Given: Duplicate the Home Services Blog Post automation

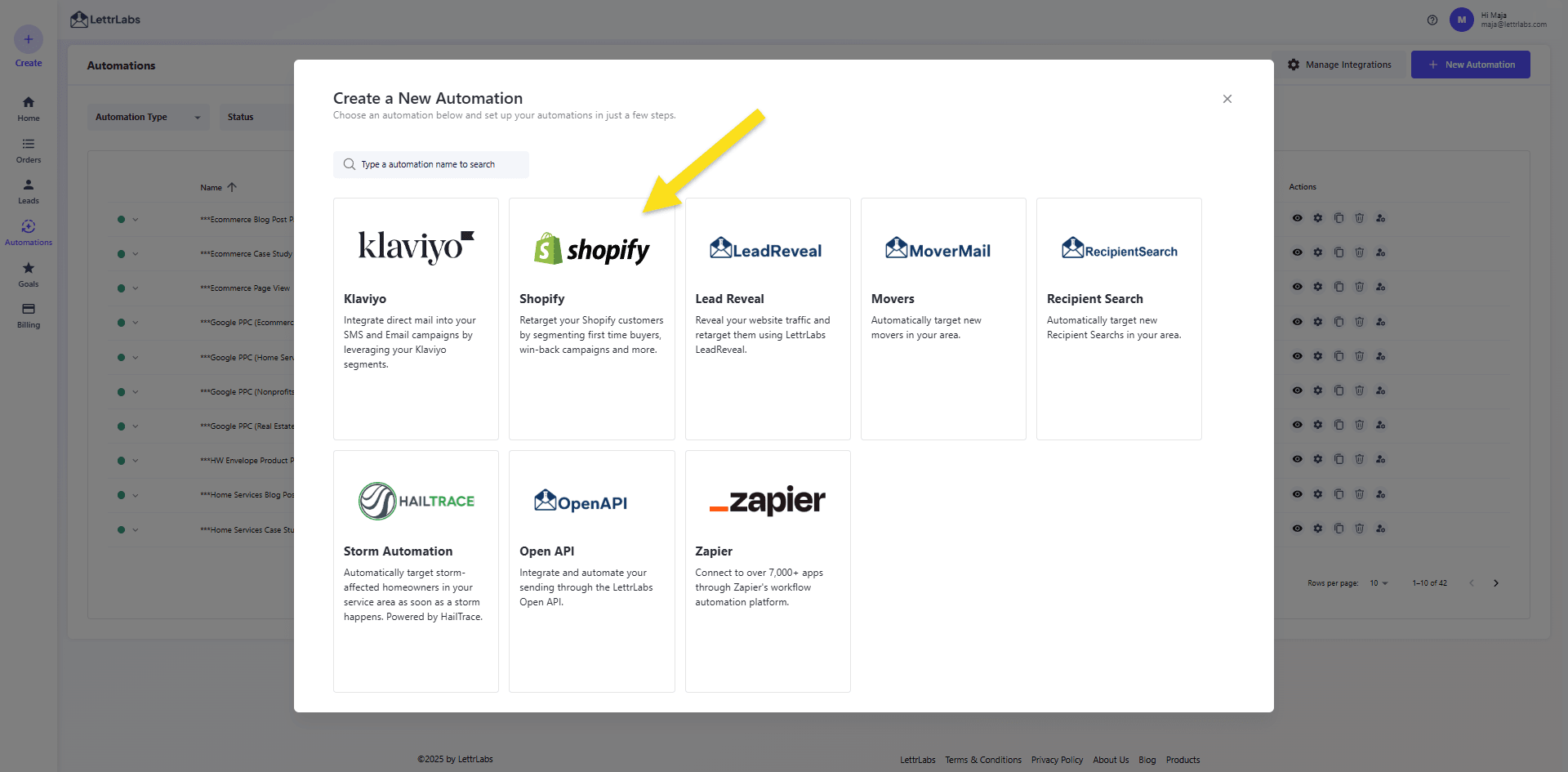Looking at the screenshot, I should coord(1339,494).
